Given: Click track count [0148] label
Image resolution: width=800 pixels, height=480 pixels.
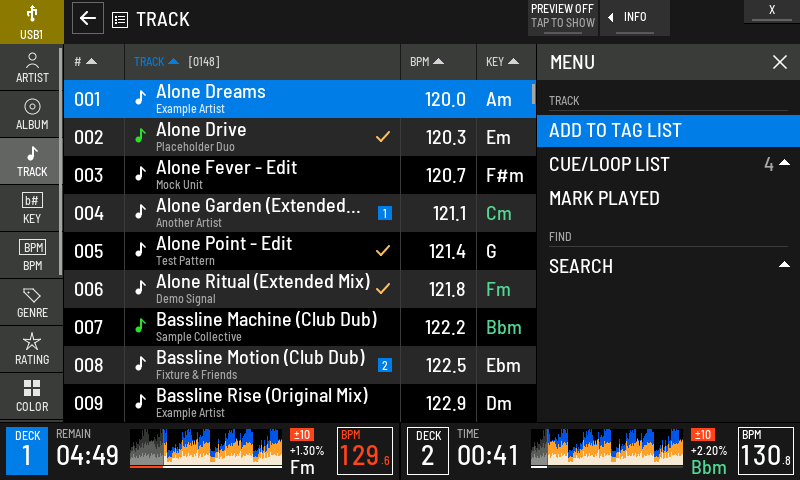Looking at the screenshot, I should (x=204, y=62).
